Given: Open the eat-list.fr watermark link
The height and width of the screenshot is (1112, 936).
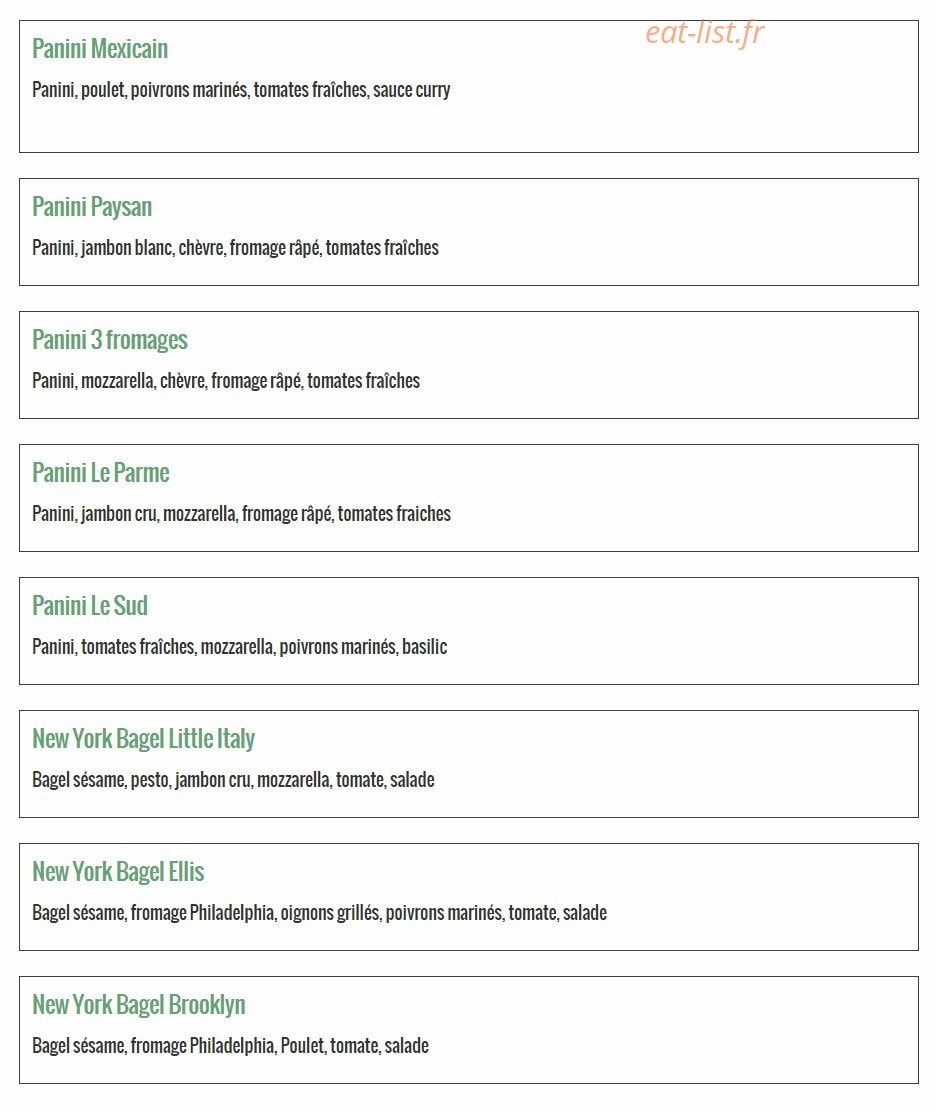Looking at the screenshot, I should click(x=705, y=33).
